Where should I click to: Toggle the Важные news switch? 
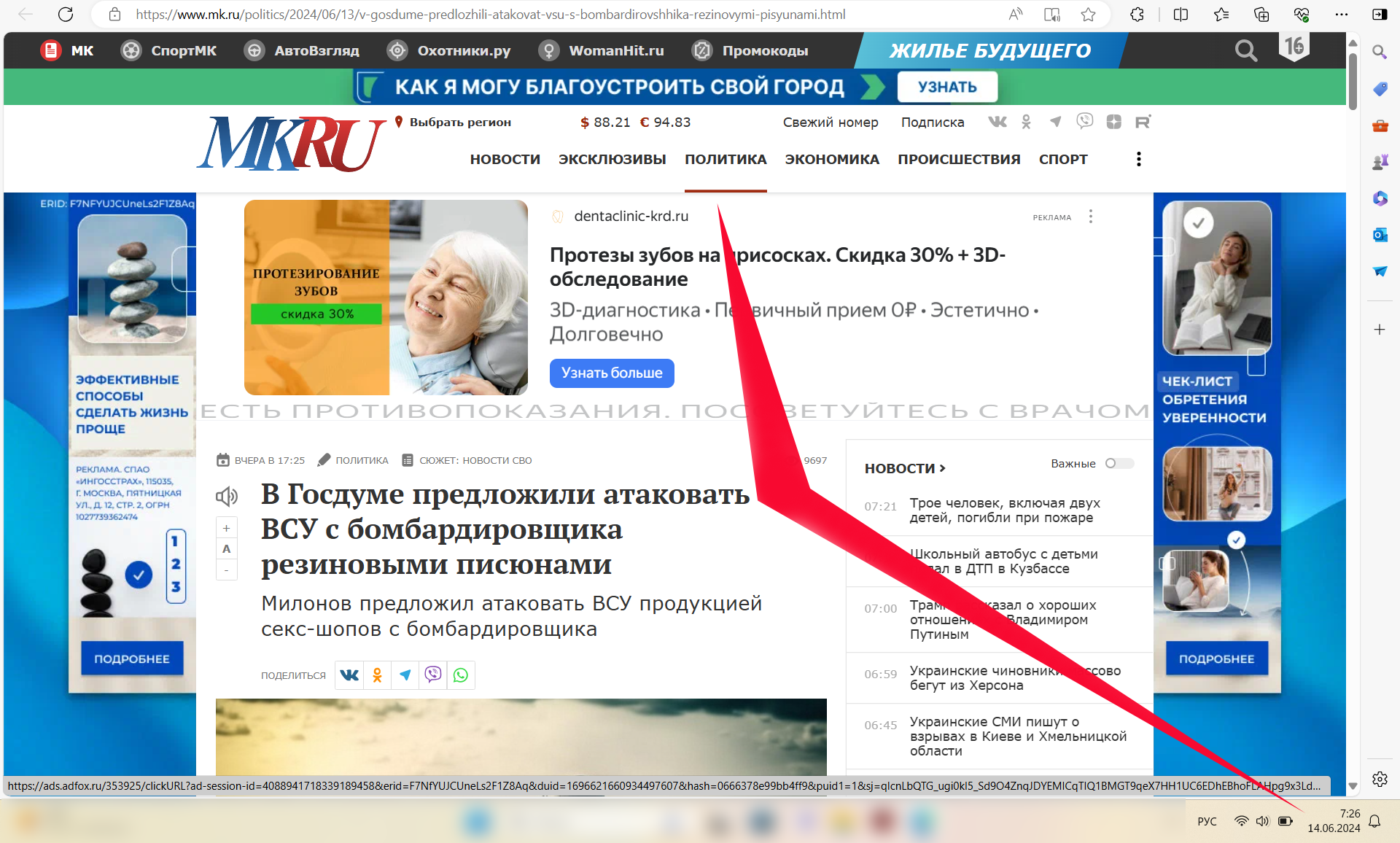pos(1119,463)
